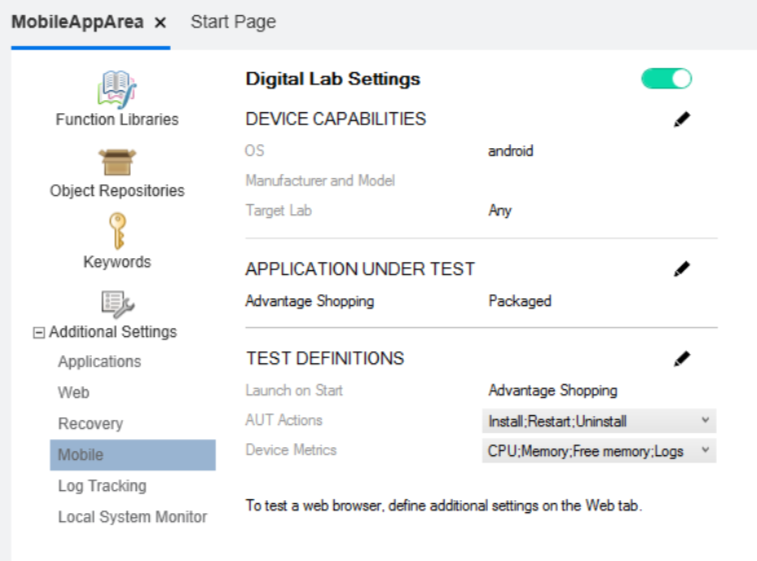Open the Recovery settings item
This screenshot has width=757, height=561.
90,424
